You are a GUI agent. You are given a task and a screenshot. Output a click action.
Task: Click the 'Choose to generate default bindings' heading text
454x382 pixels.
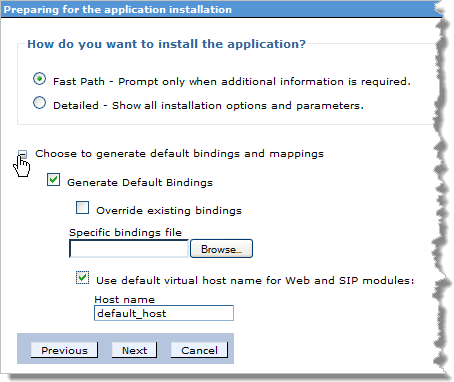[x=179, y=154]
